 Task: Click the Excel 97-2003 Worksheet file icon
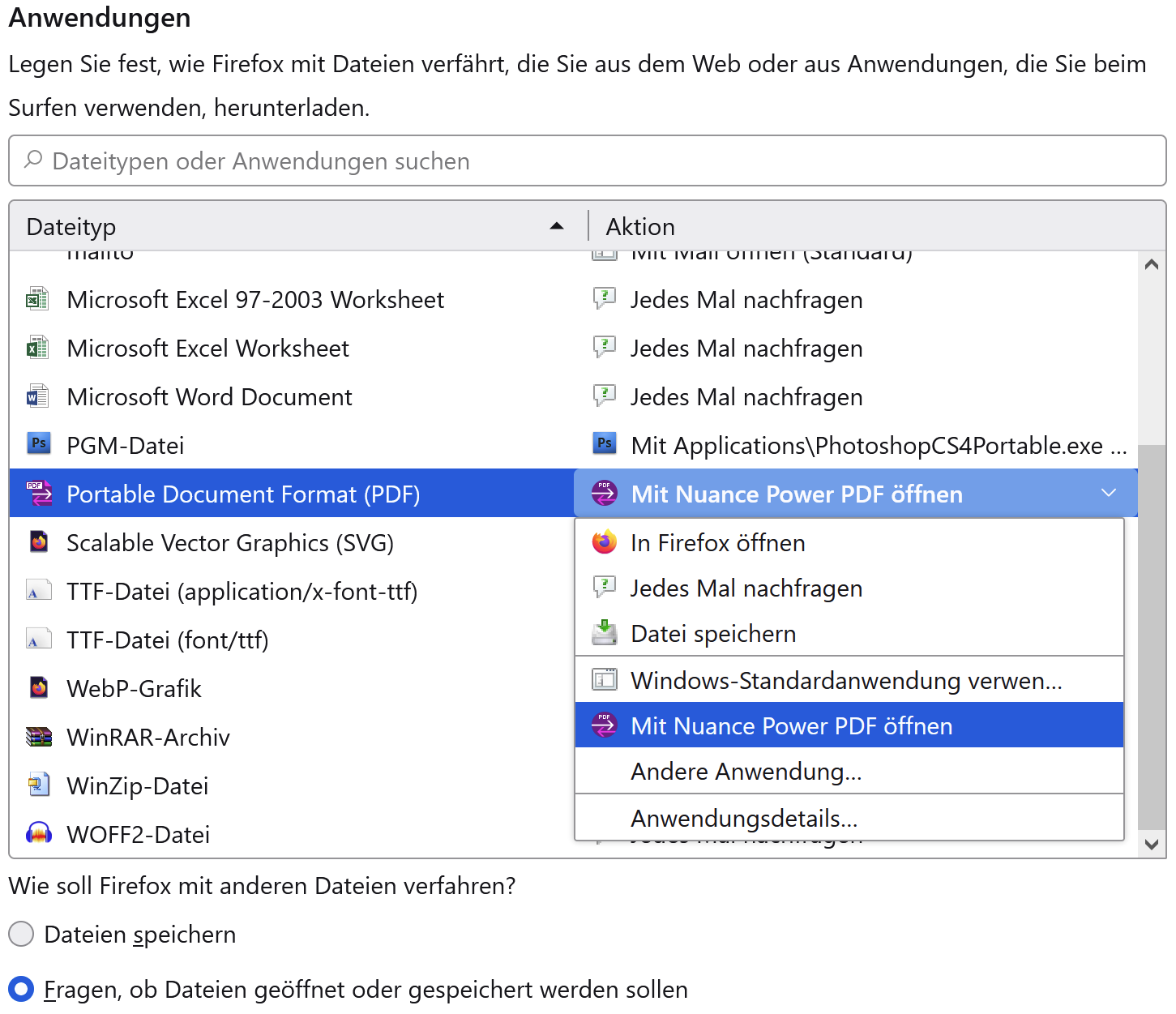pos(37,299)
